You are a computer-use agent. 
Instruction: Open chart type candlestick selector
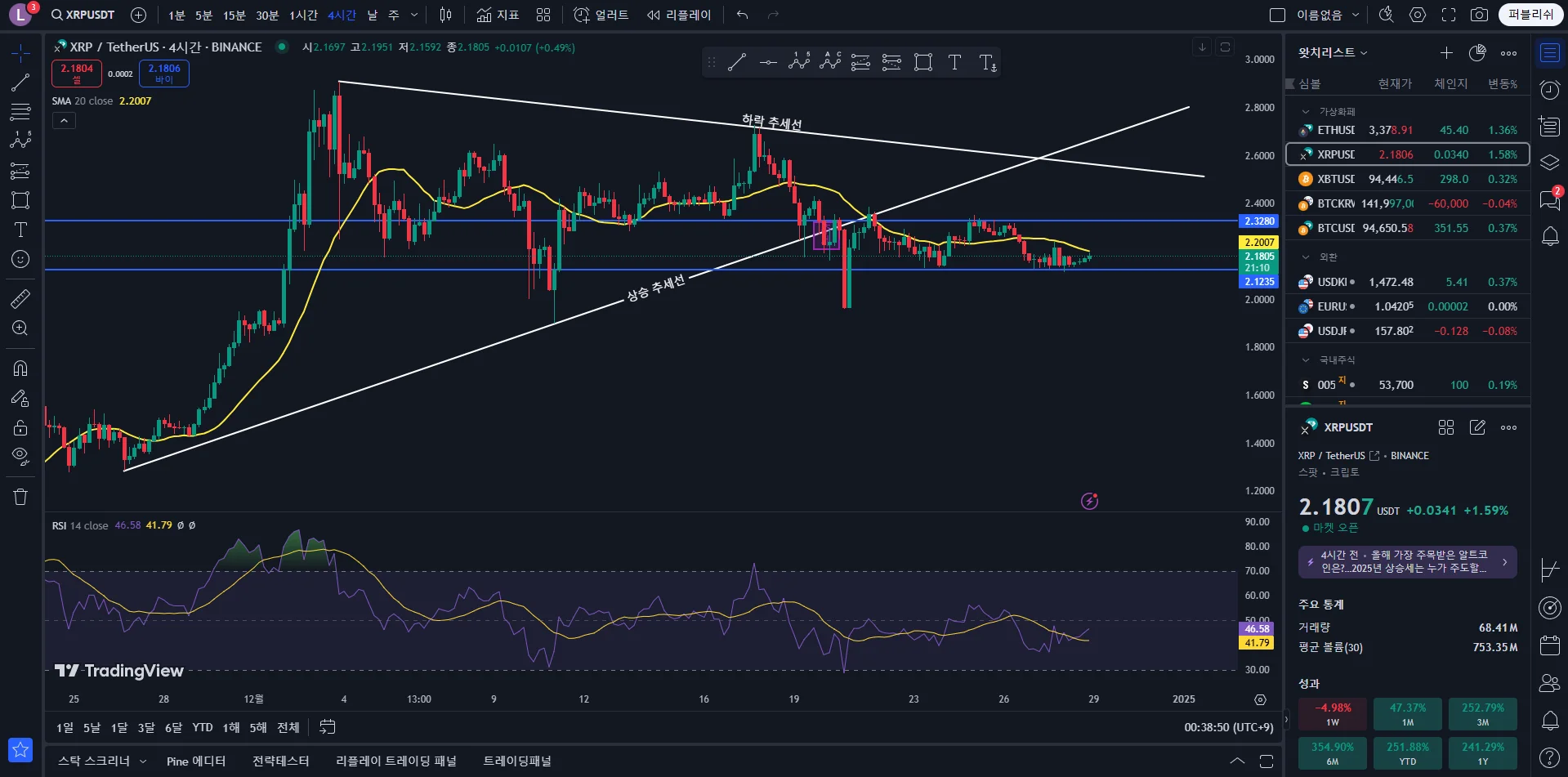coord(445,15)
